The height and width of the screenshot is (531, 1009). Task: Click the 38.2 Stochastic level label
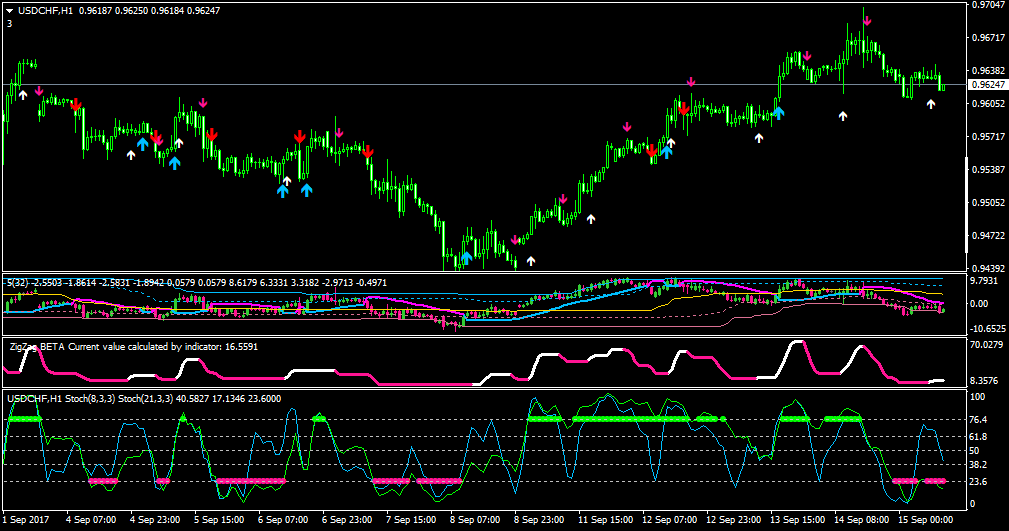[x=979, y=465]
